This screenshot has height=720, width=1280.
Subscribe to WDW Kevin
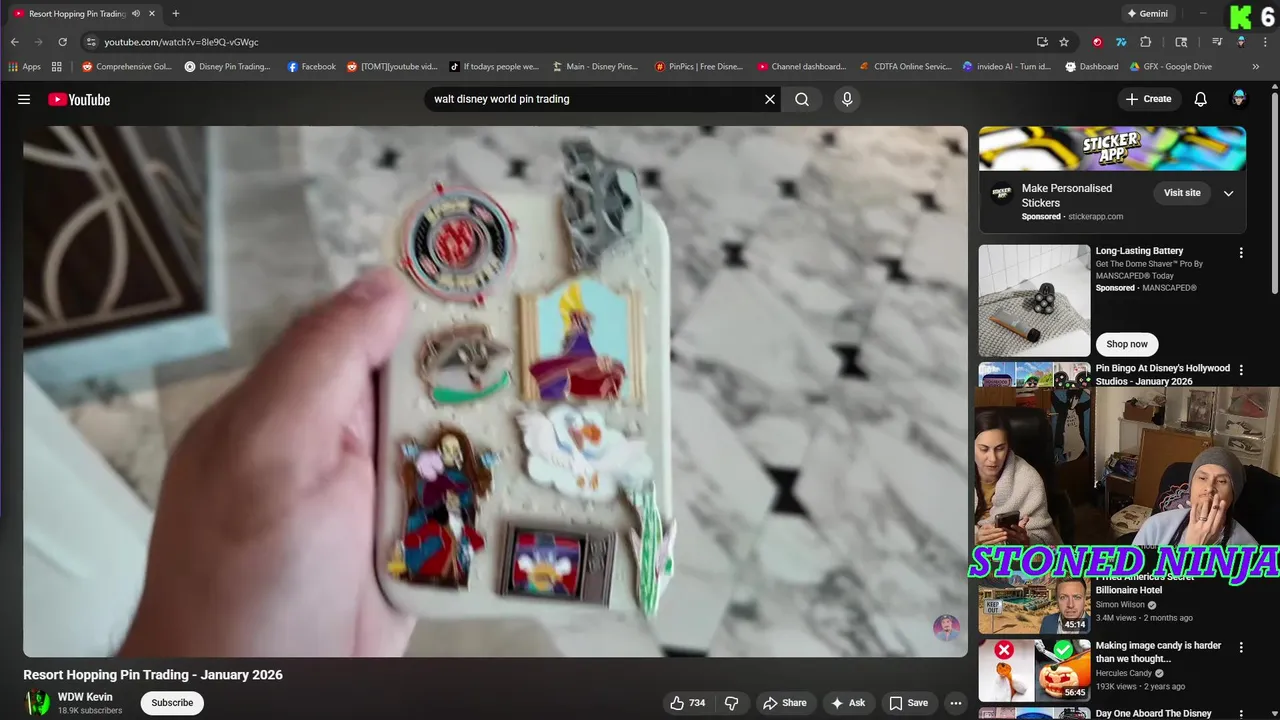coord(172,703)
